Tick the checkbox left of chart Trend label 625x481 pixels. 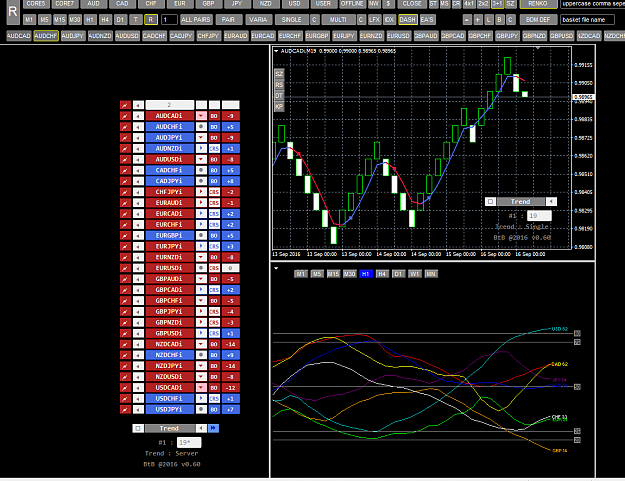(x=491, y=202)
